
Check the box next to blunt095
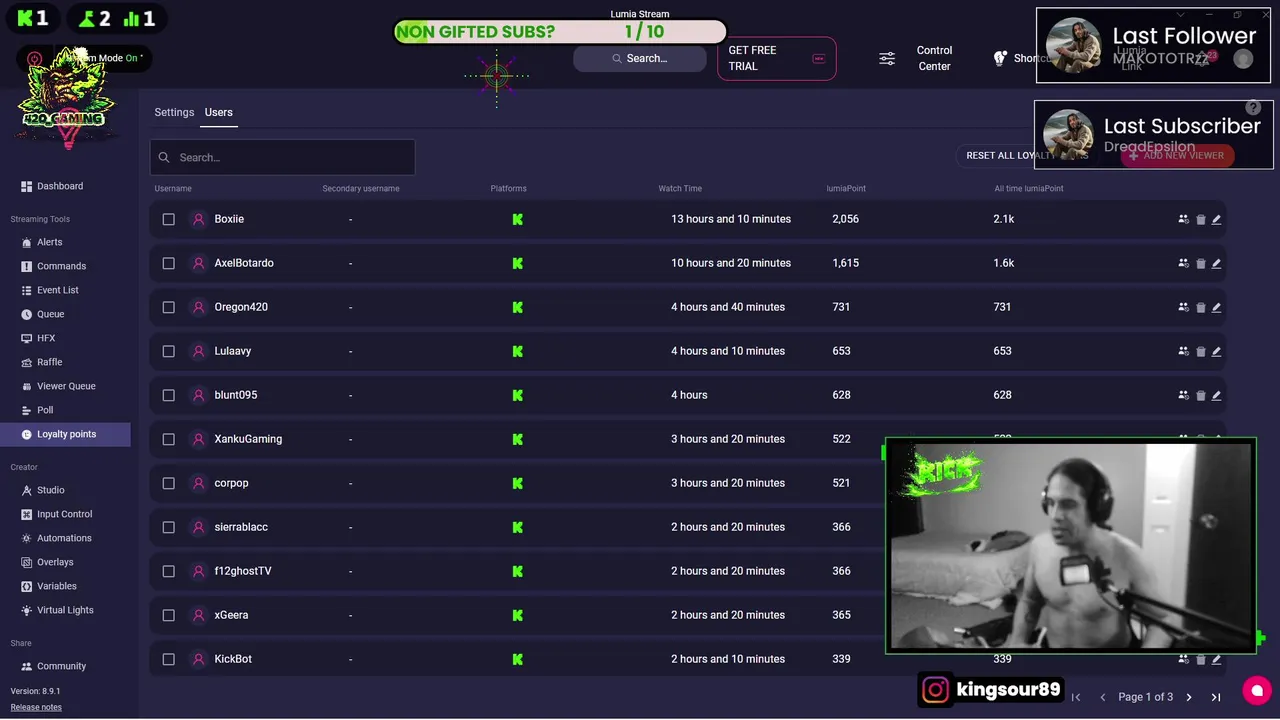(168, 395)
